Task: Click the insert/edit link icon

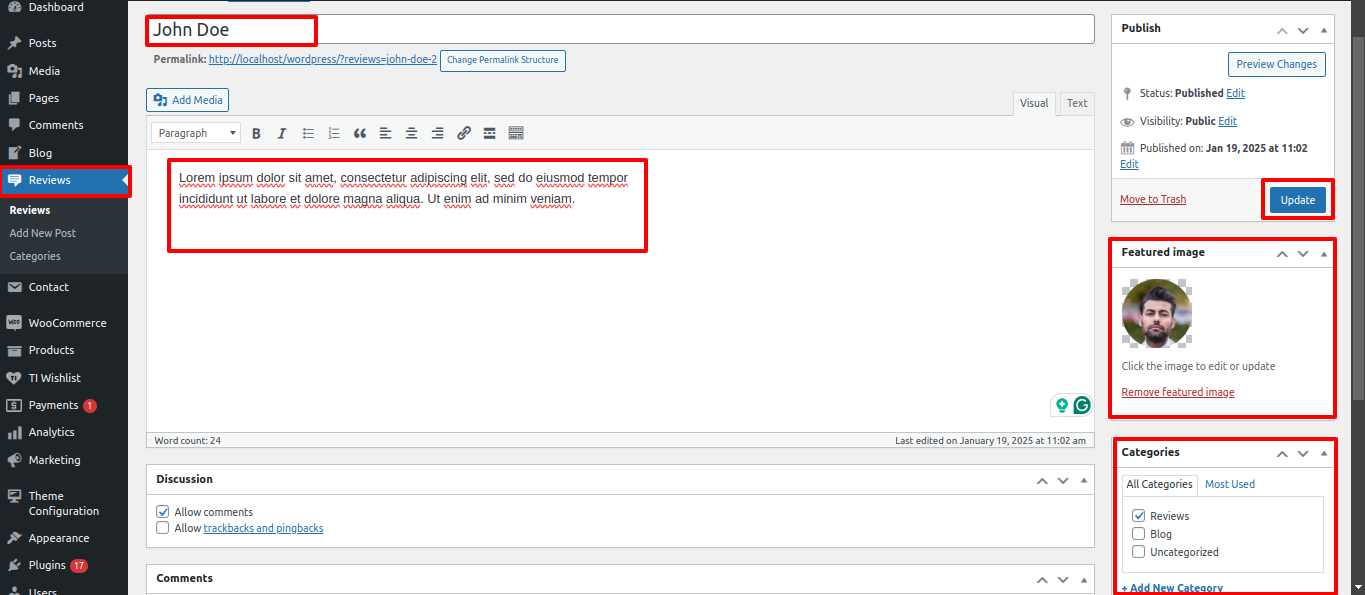Action: tap(464, 133)
